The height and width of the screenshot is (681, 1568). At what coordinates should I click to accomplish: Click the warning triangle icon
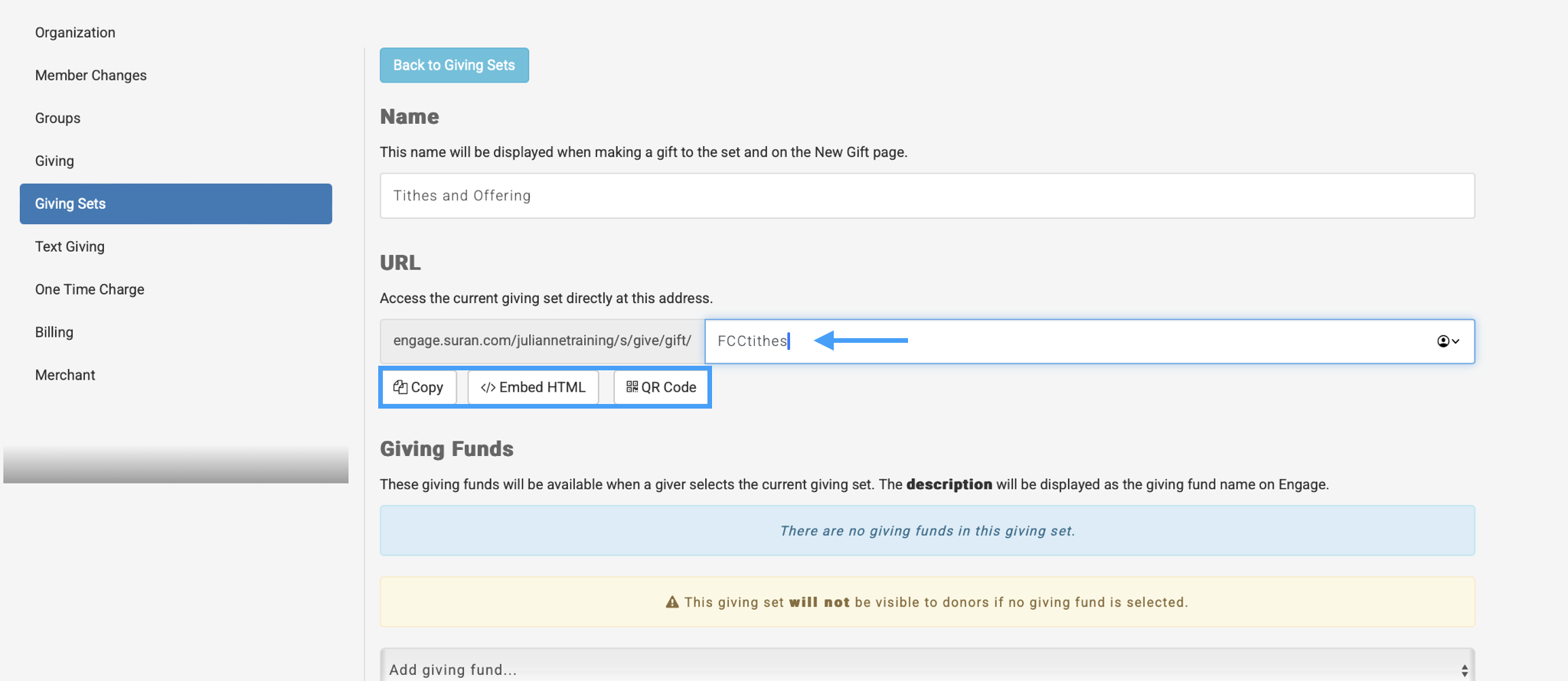[x=672, y=602]
